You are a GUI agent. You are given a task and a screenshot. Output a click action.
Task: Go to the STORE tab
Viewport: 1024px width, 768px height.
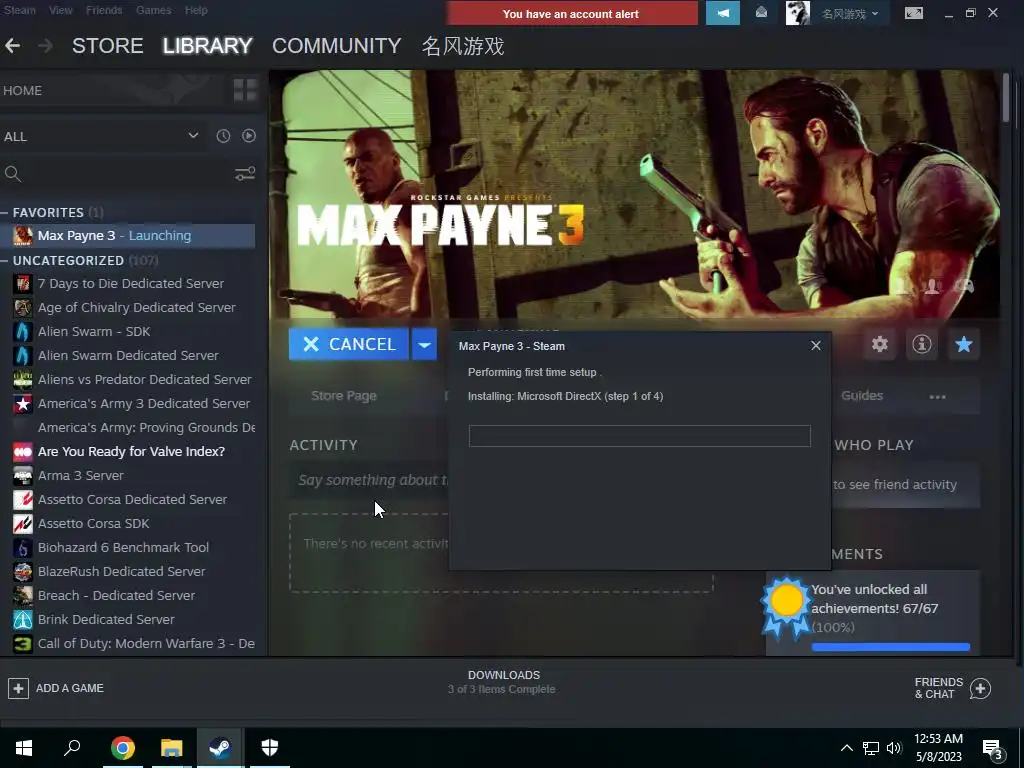coord(108,46)
